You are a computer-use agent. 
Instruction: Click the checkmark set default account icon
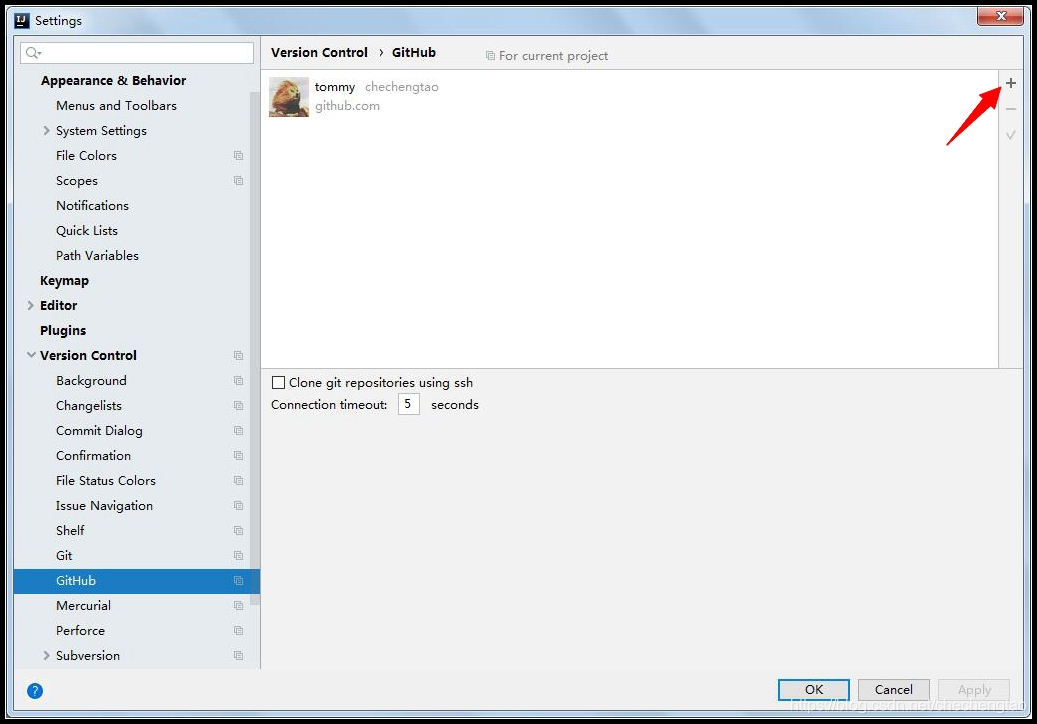pyautogui.click(x=1010, y=135)
